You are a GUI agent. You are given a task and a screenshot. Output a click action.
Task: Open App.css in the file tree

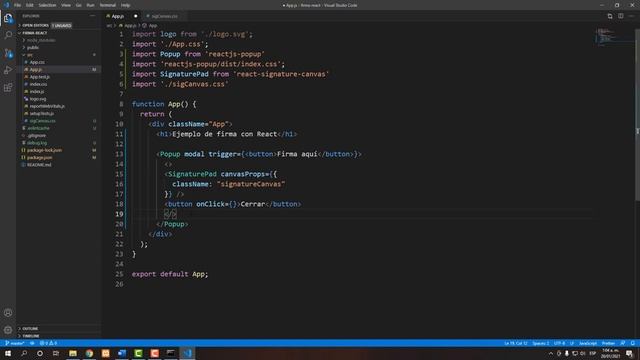(37, 62)
